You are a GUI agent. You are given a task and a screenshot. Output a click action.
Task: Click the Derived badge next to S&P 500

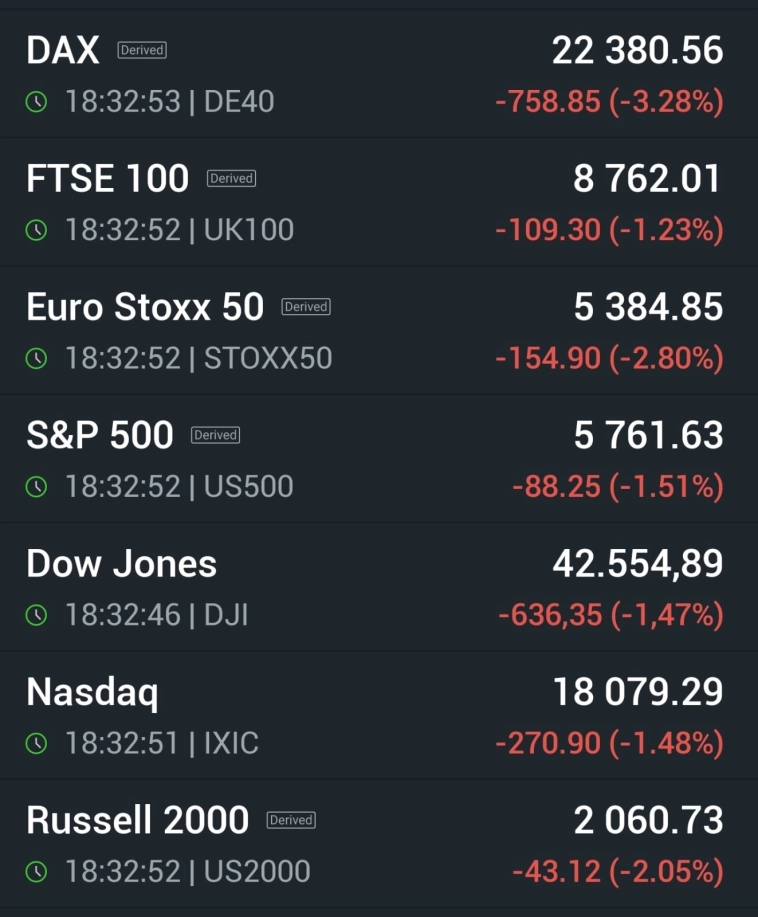(215, 435)
